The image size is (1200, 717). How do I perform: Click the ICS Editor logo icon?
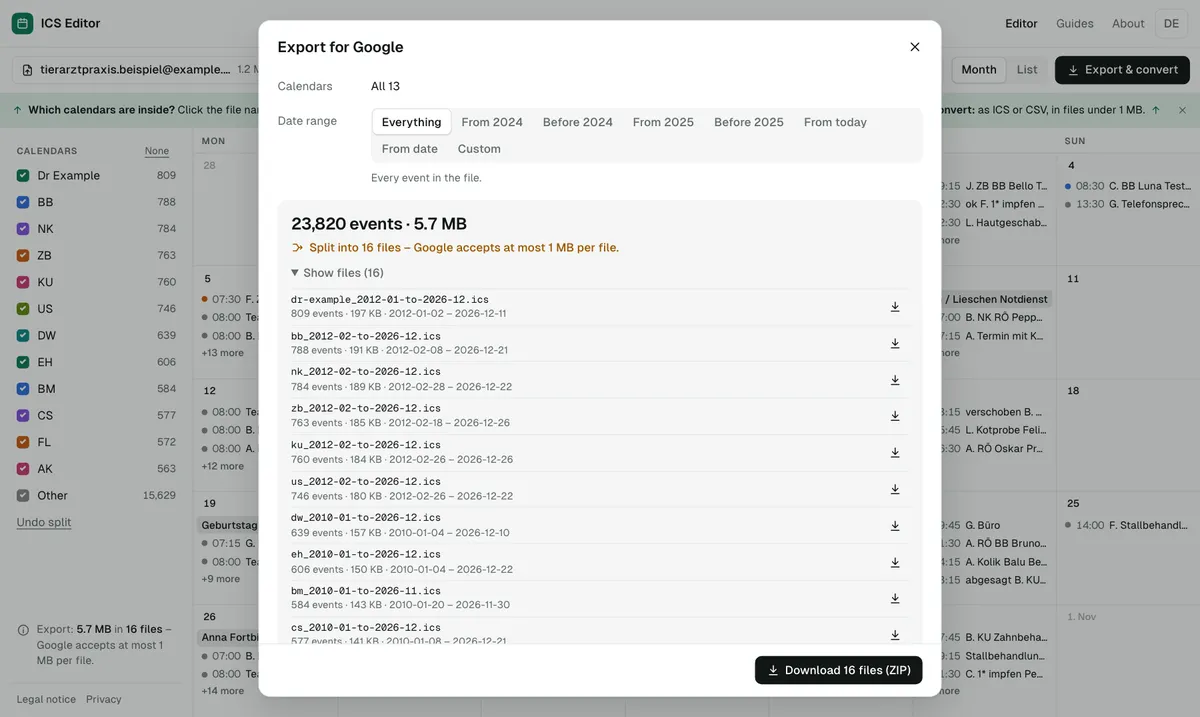point(22,23)
